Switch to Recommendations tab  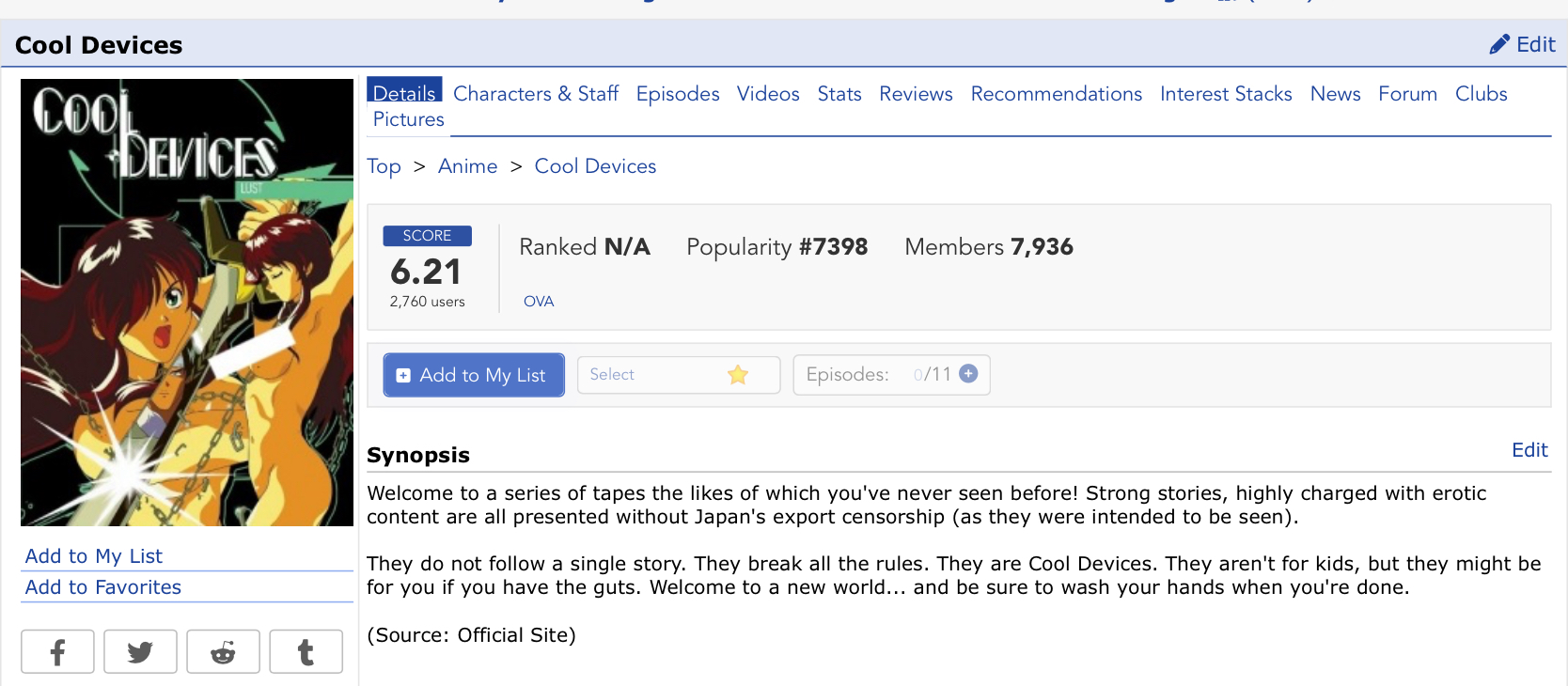[1057, 93]
